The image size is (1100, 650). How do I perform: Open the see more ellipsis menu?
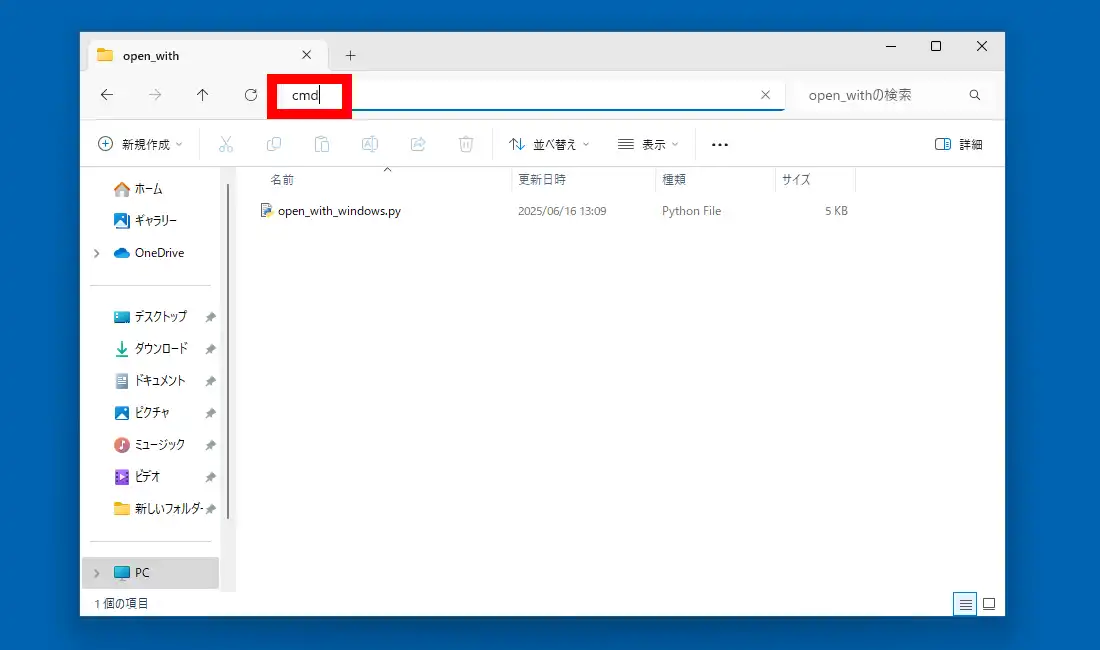click(x=720, y=144)
